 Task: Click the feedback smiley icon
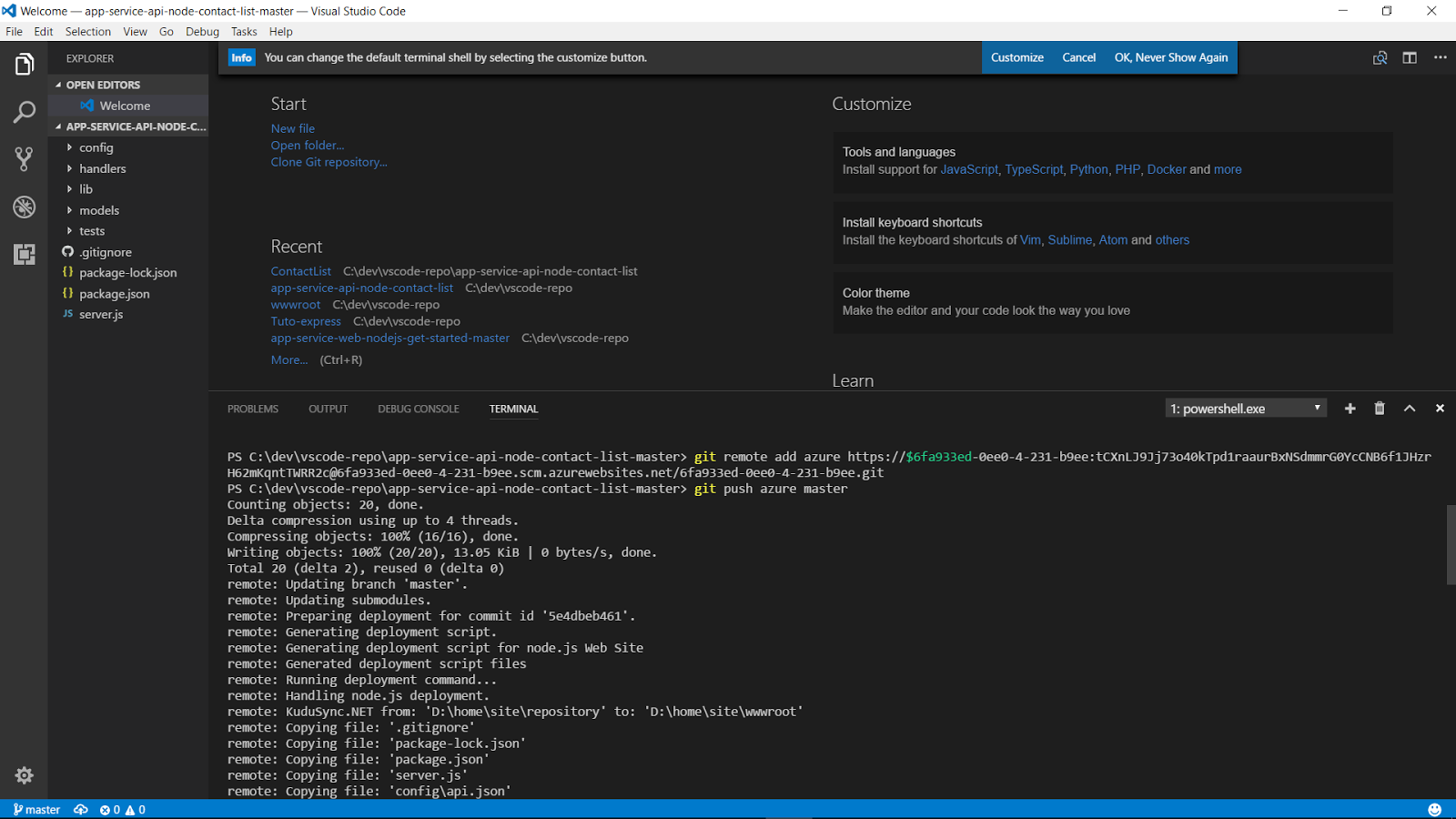tap(1435, 810)
